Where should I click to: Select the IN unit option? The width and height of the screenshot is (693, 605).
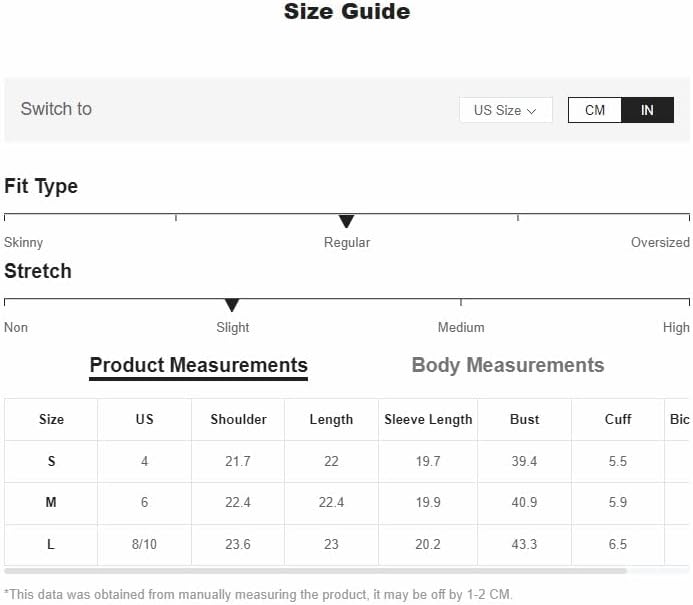pos(647,110)
